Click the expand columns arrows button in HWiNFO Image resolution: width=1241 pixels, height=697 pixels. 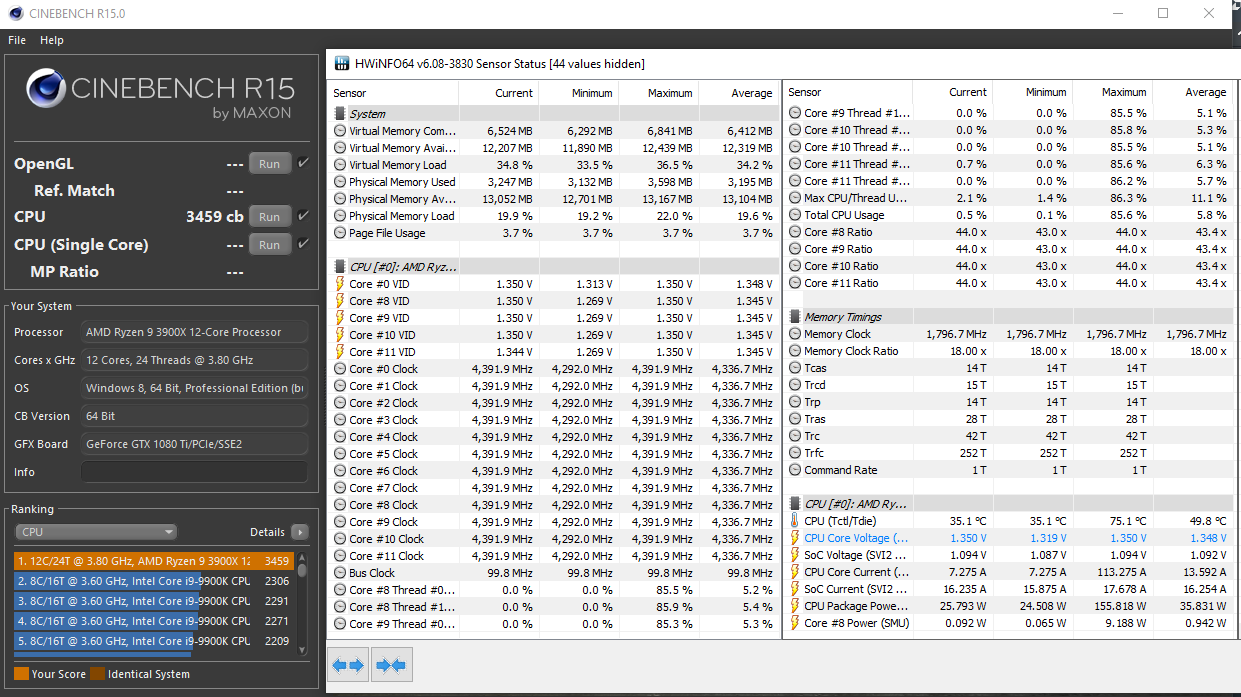click(348, 665)
